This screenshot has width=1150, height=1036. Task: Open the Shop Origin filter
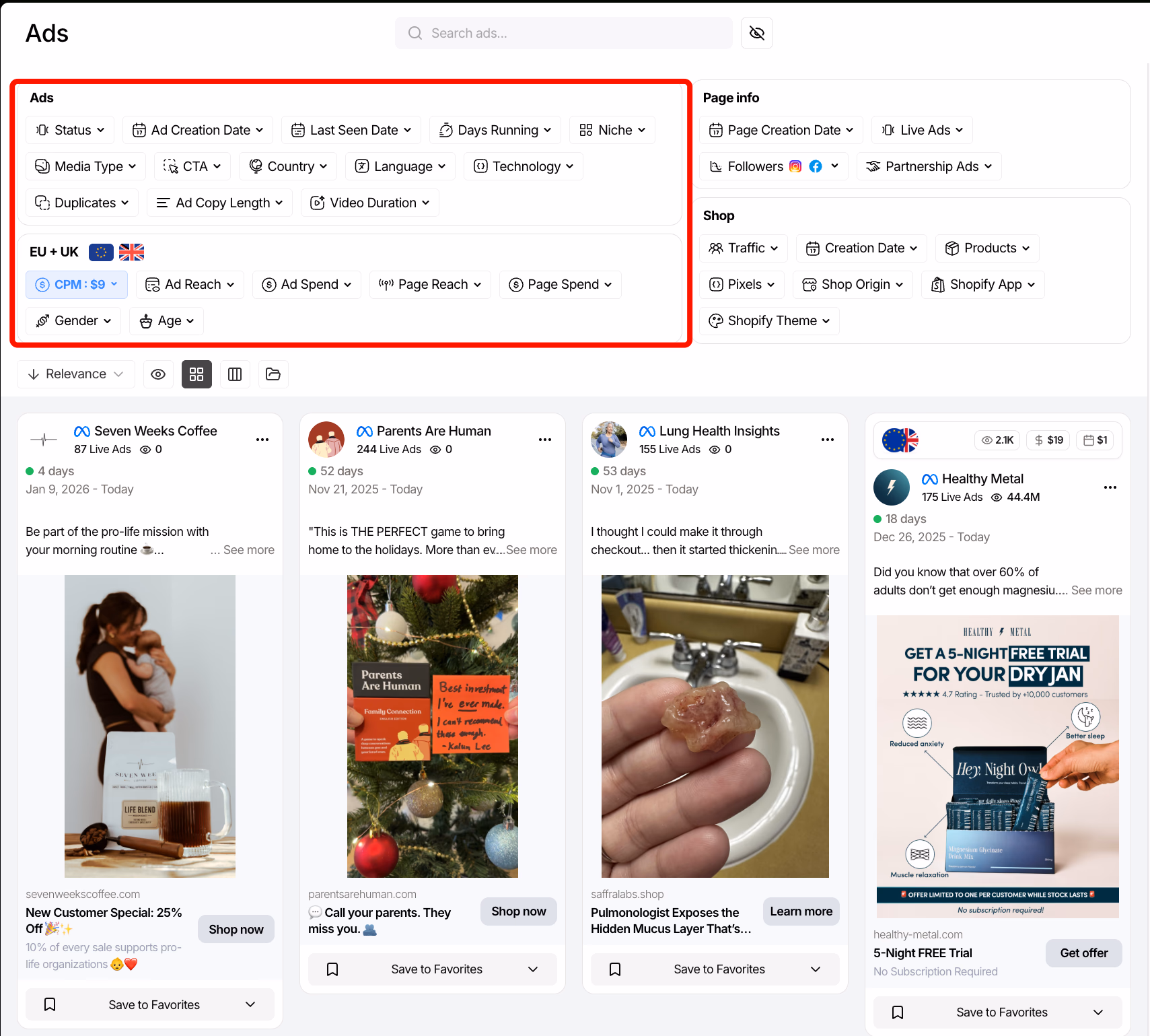[853, 285]
